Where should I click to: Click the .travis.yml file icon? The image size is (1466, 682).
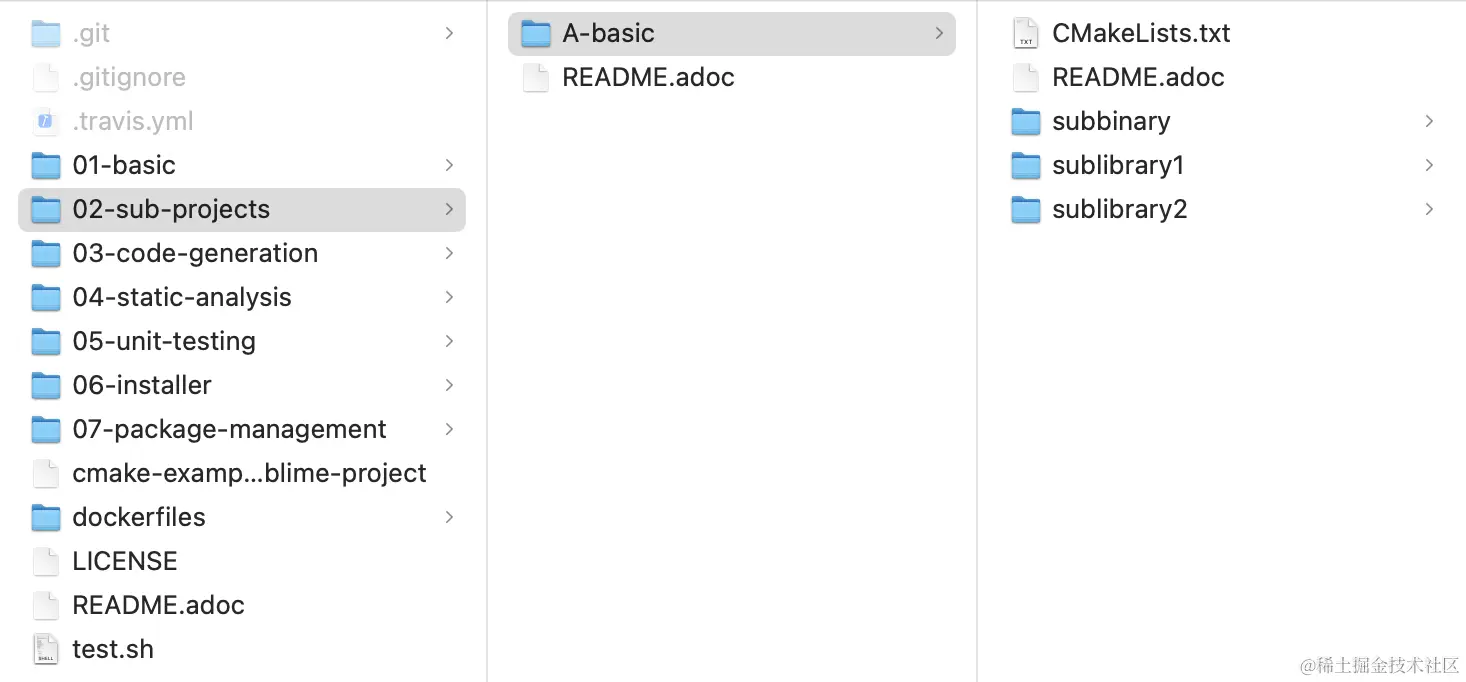tap(46, 121)
